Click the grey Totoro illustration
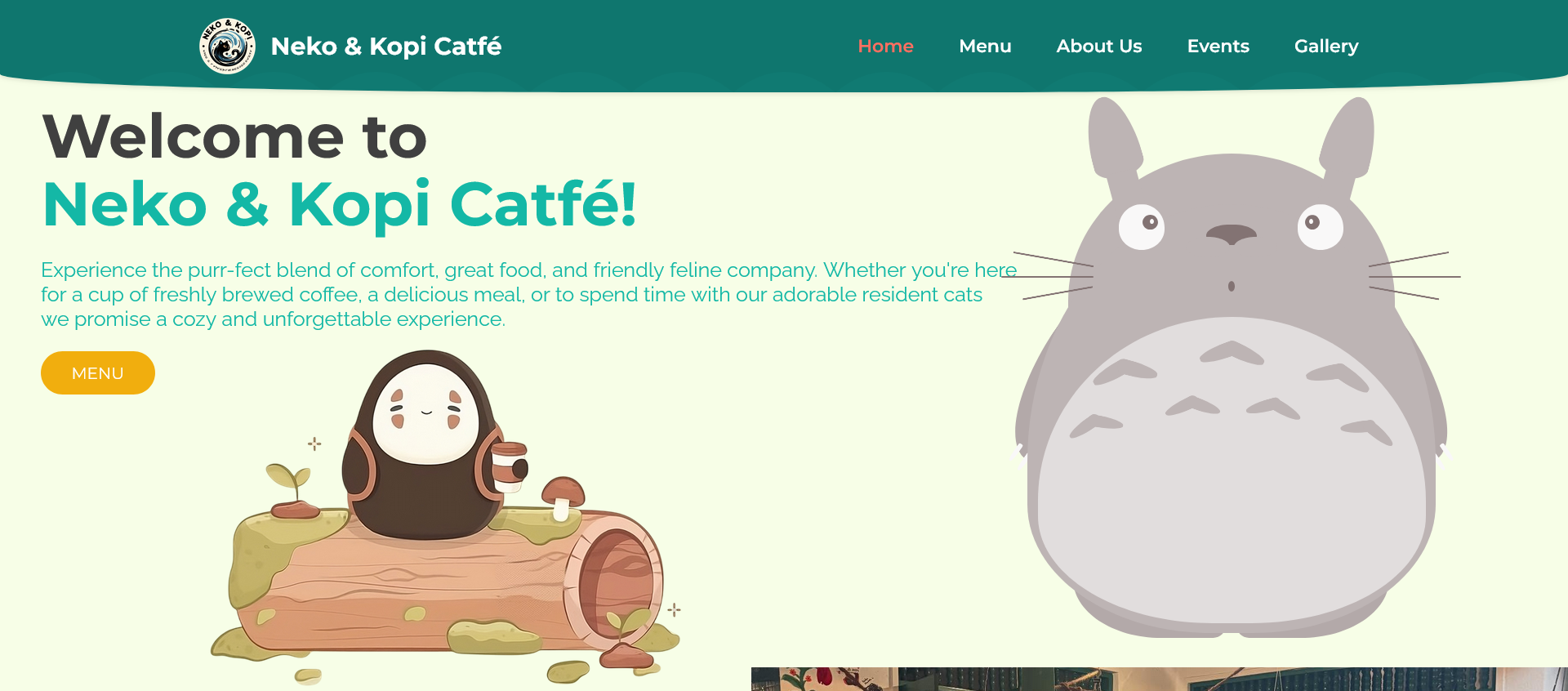Image resolution: width=1568 pixels, height=691 pixels. point(1232,368)
